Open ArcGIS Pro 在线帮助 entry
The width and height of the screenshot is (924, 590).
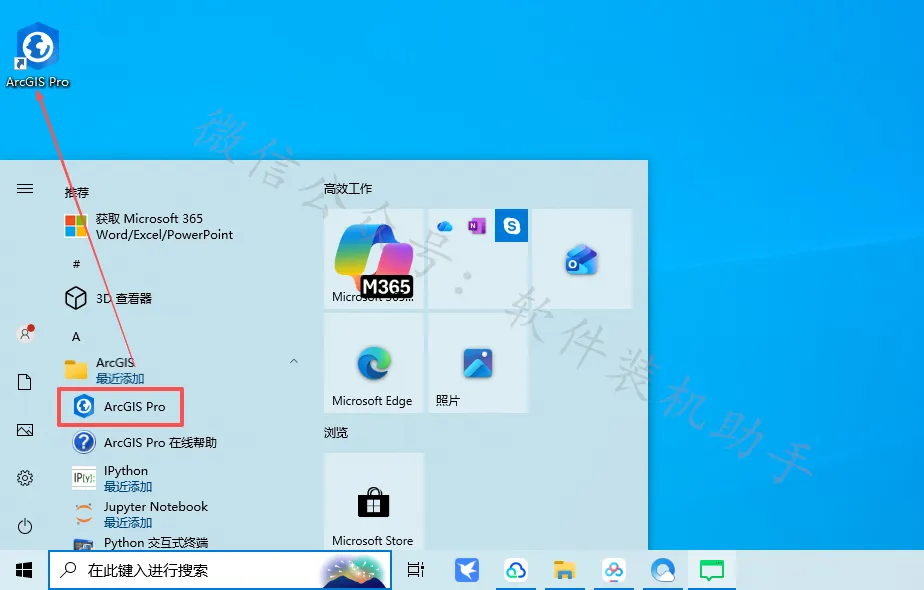[x=144, y=443]
